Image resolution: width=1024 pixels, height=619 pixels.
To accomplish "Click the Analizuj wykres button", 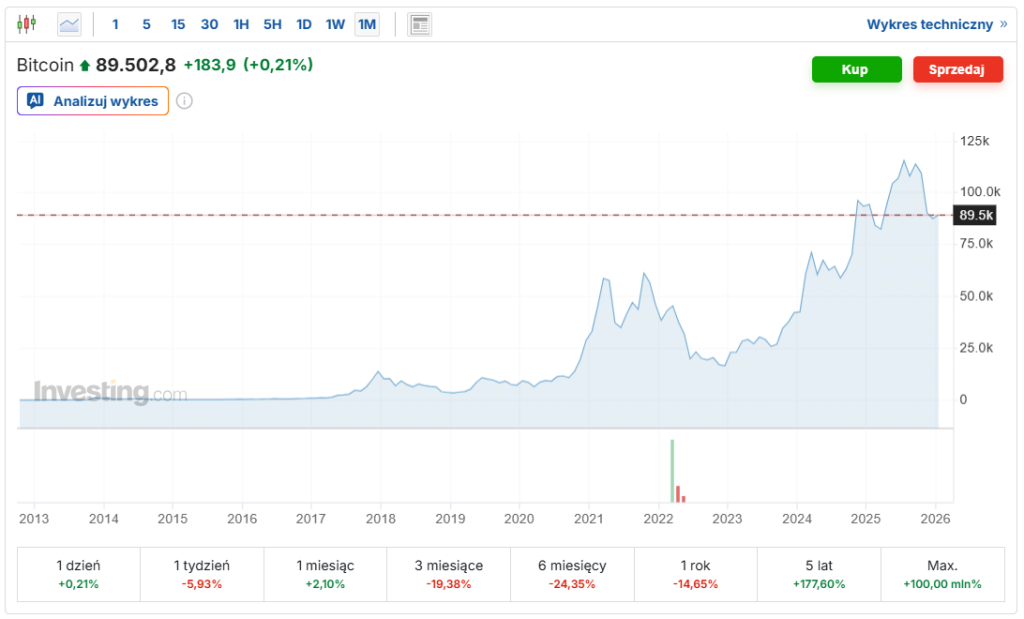I will (x=92, y=100).
